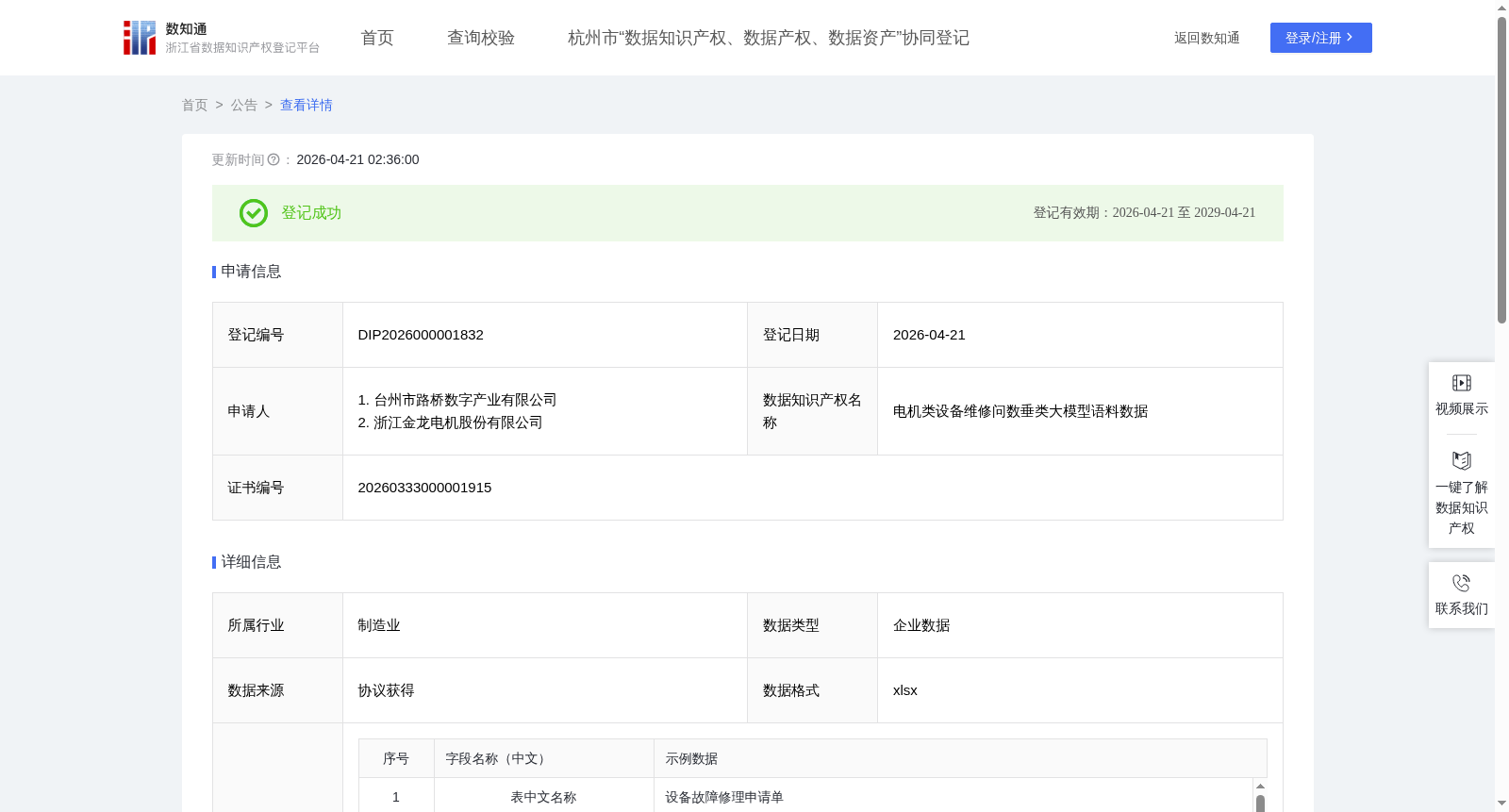Click the title 电机类设备维修问数垂类大模型语料数据
Viewport: 1509px width, 812px height.
(1020, 411)
